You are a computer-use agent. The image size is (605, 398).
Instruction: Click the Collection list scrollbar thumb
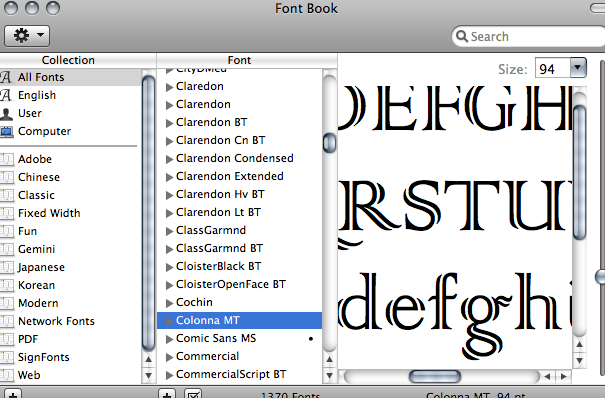coord(149,212)
